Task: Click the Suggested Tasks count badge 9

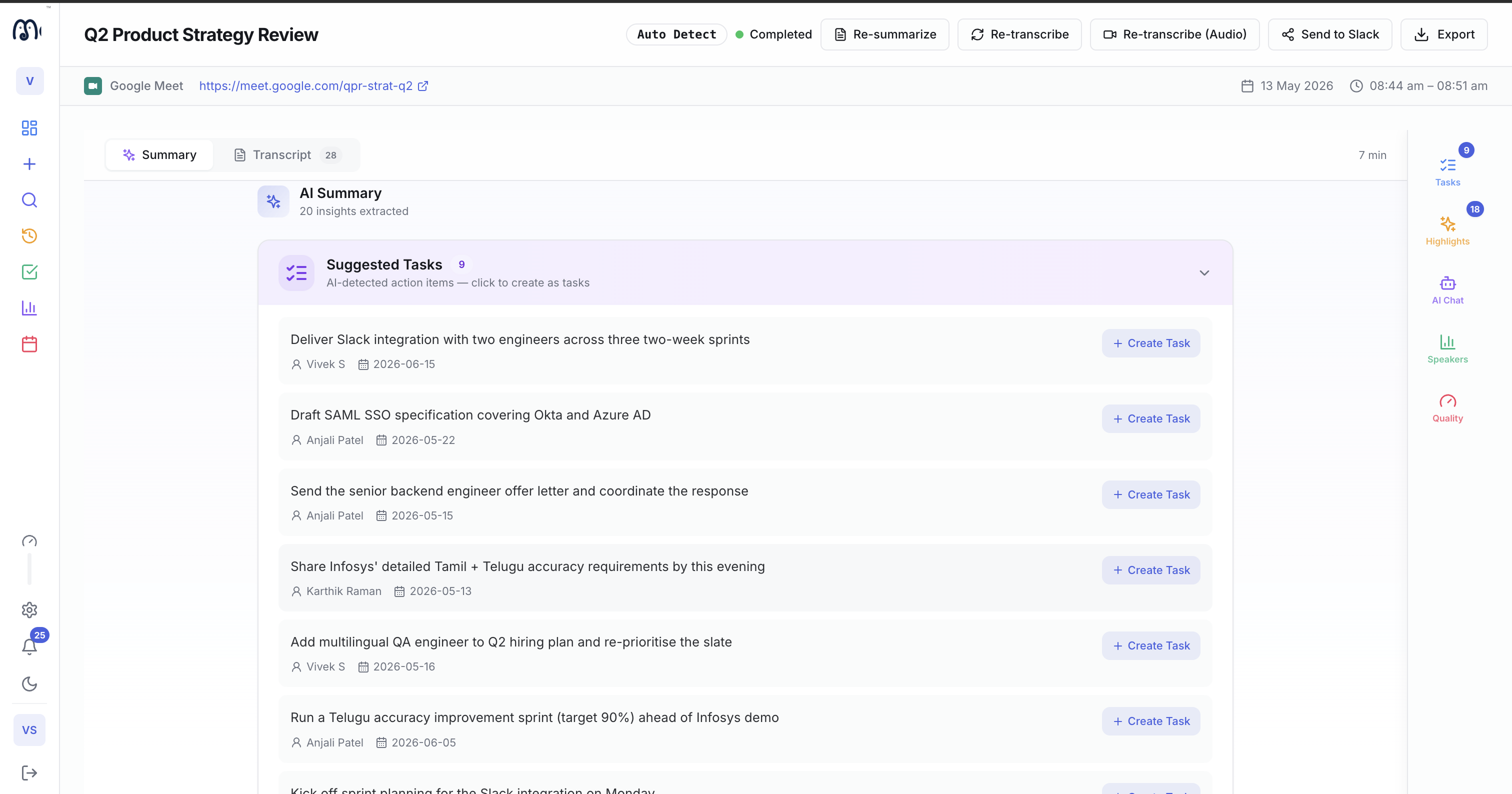Action: click(461, 264)
